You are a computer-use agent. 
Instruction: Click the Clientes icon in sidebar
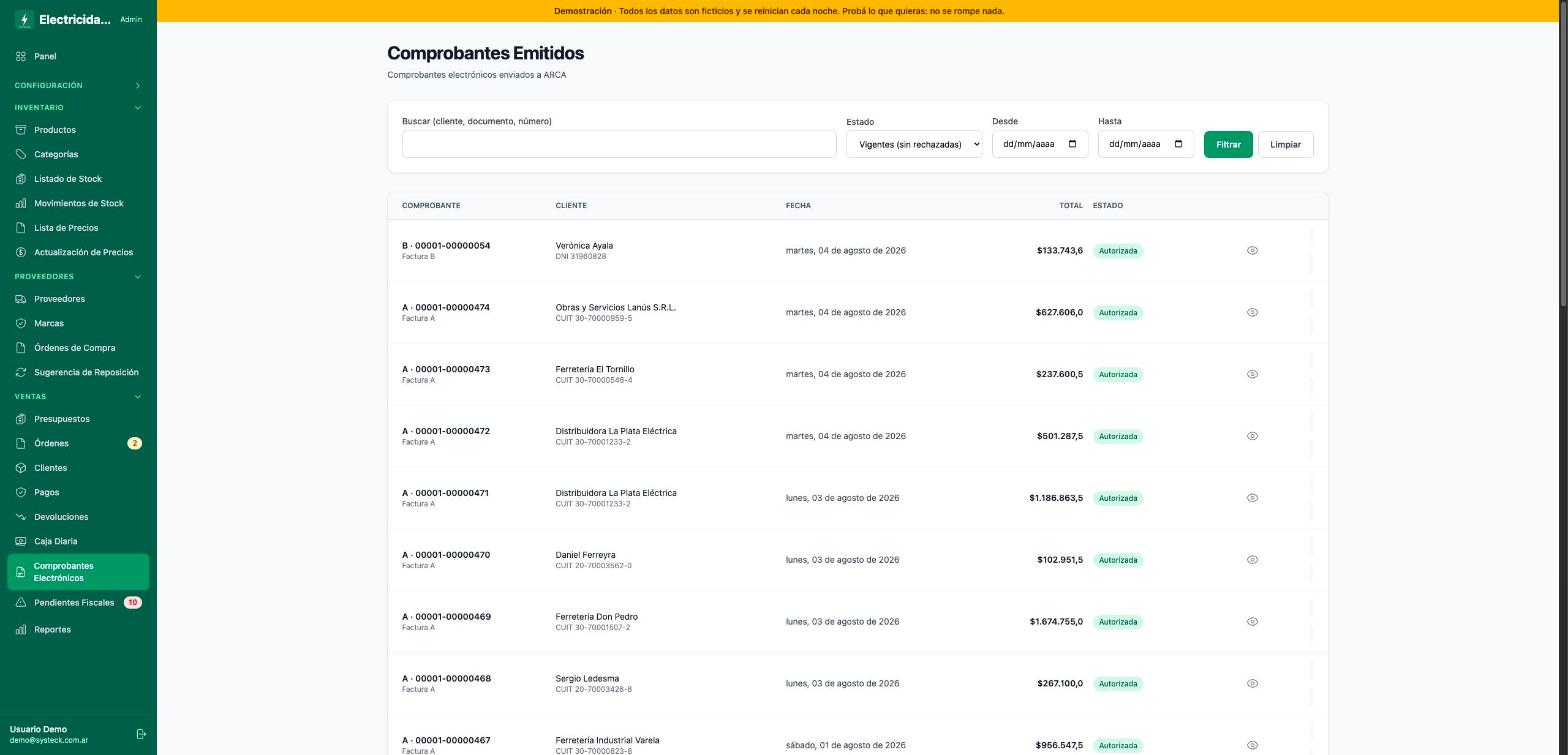click(x=20, y=468)
